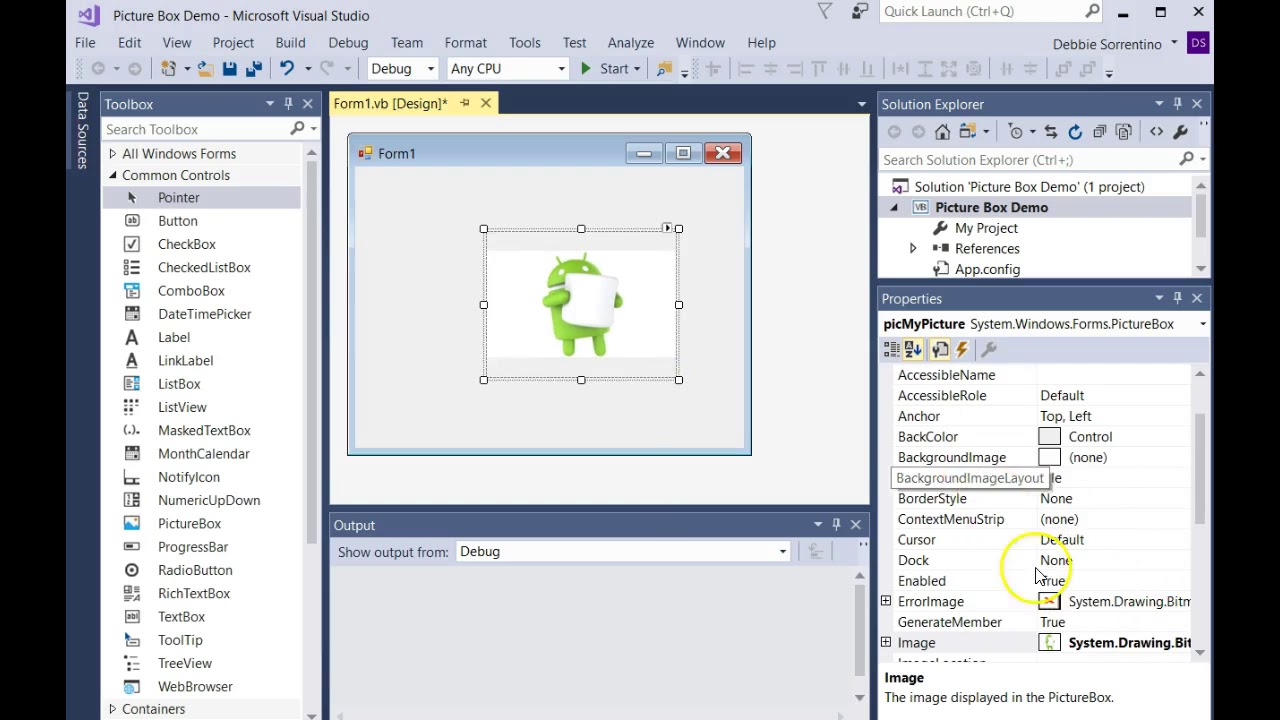
Task: Open the Tools menu
Action: pos(525,43)
